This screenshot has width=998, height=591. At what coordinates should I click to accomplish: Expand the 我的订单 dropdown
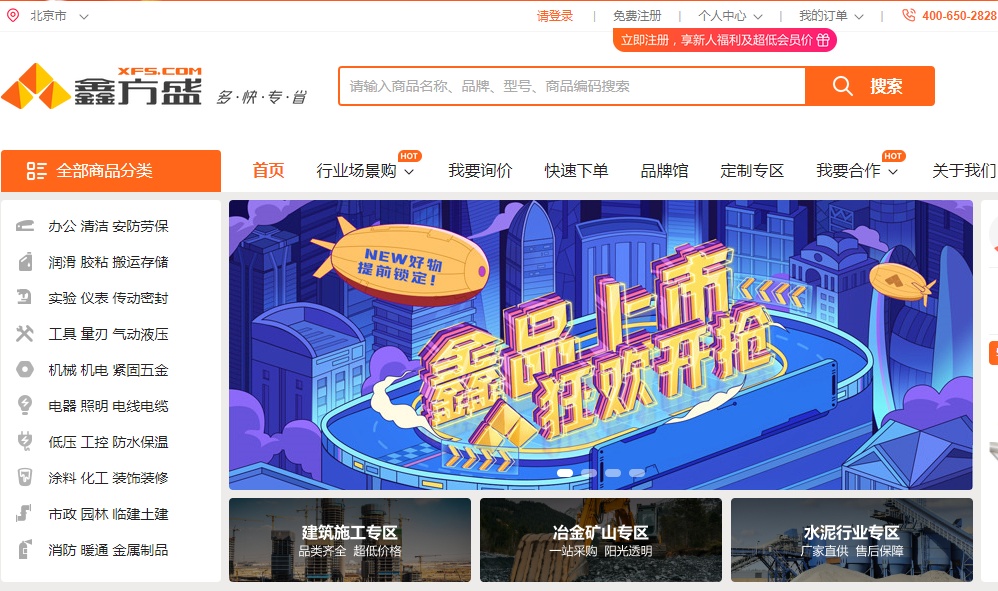tap(831, 16)
